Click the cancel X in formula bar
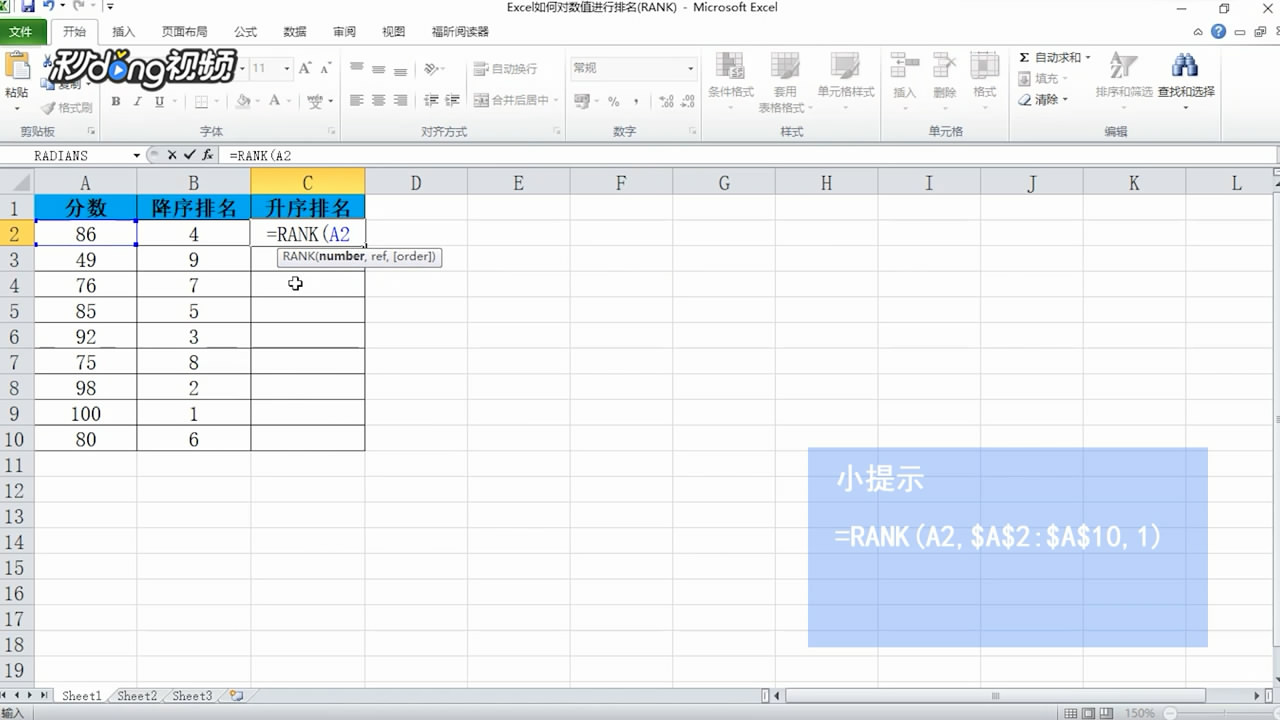The width and height of the screenshot is (1280, 720). click(172, 155)
